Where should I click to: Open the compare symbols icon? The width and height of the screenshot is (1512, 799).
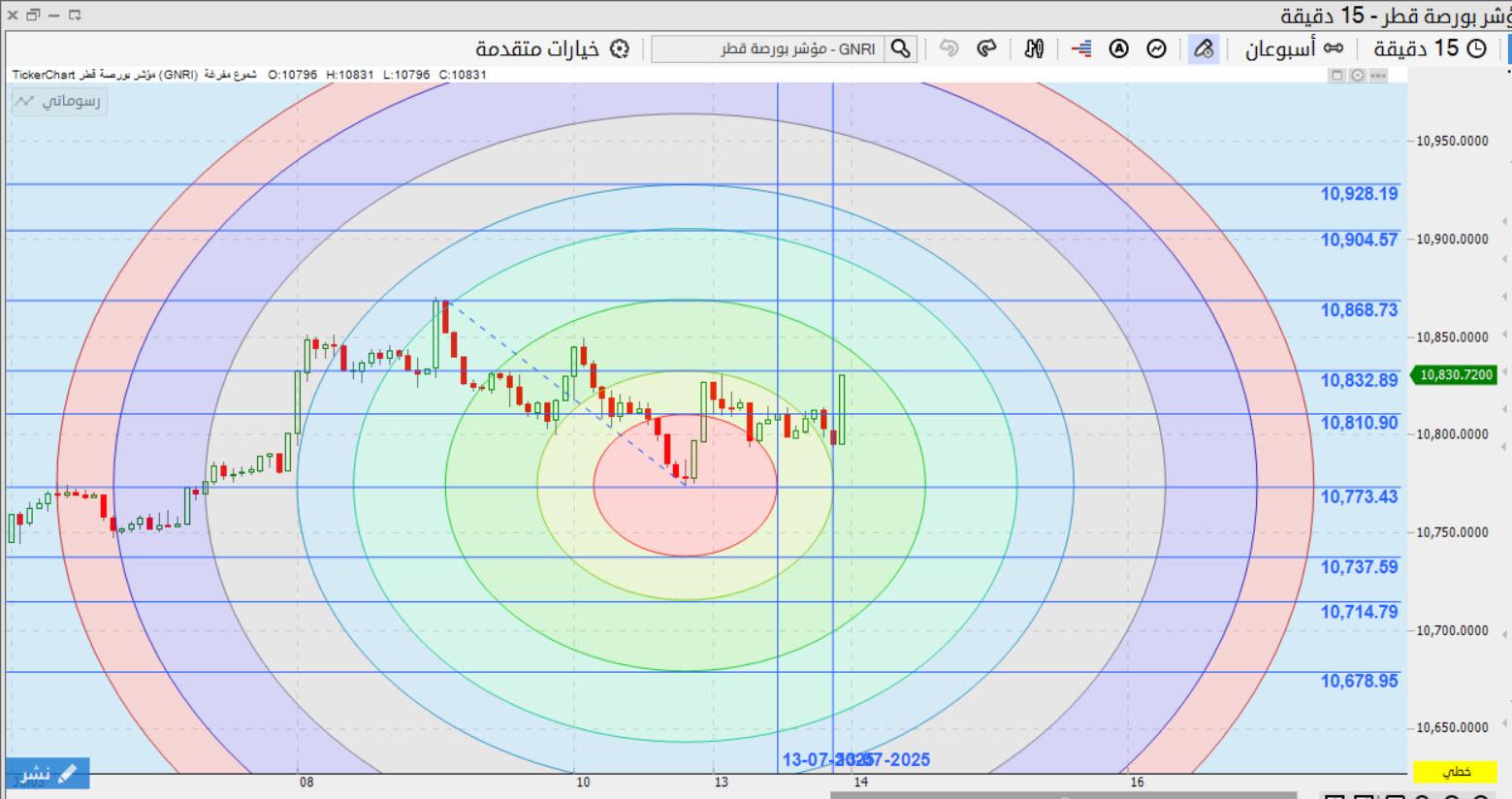[1034, 48]
